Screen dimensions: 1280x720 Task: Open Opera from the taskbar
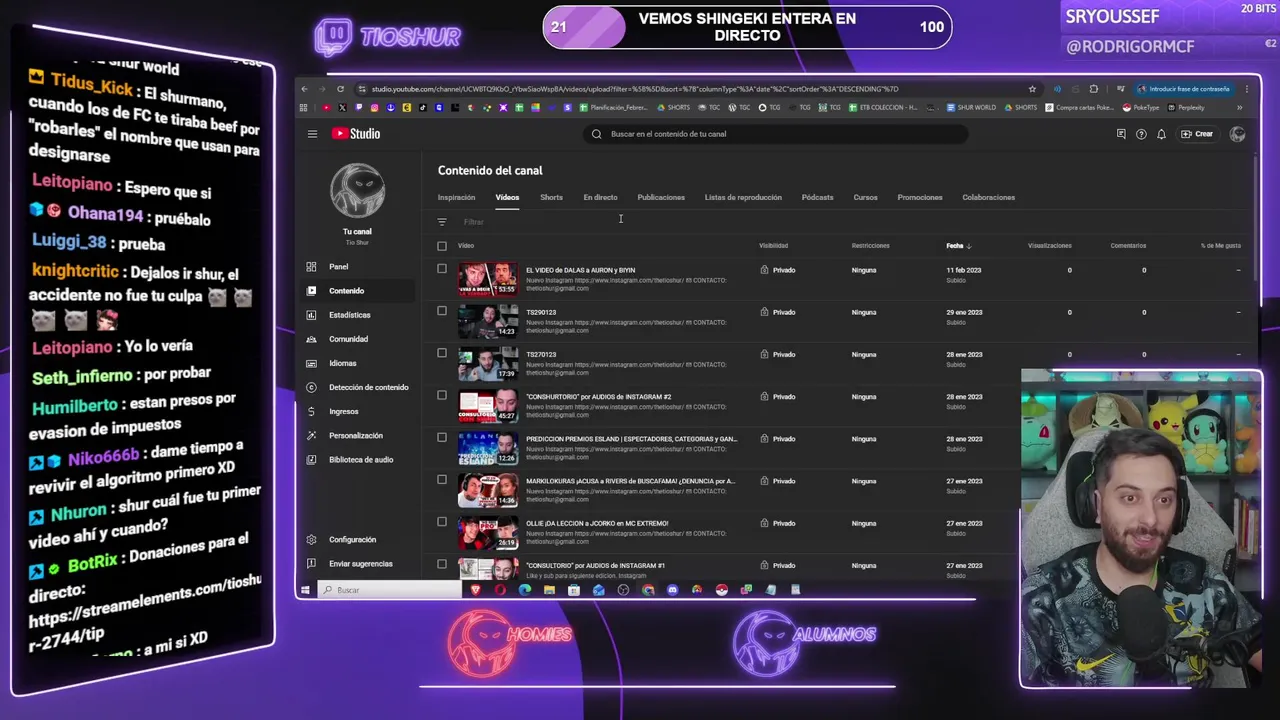coord(500,590)
